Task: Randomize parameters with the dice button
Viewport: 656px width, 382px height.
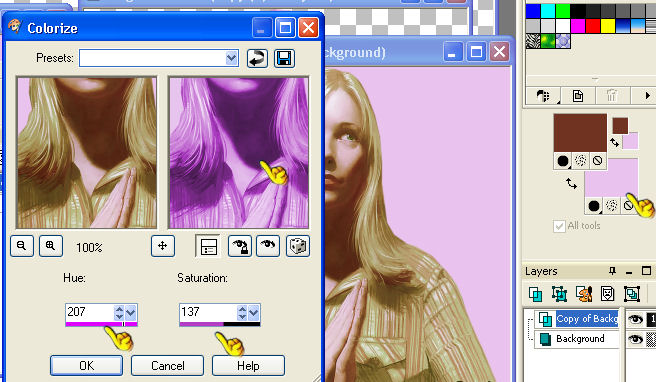Action: click(298, 246)
